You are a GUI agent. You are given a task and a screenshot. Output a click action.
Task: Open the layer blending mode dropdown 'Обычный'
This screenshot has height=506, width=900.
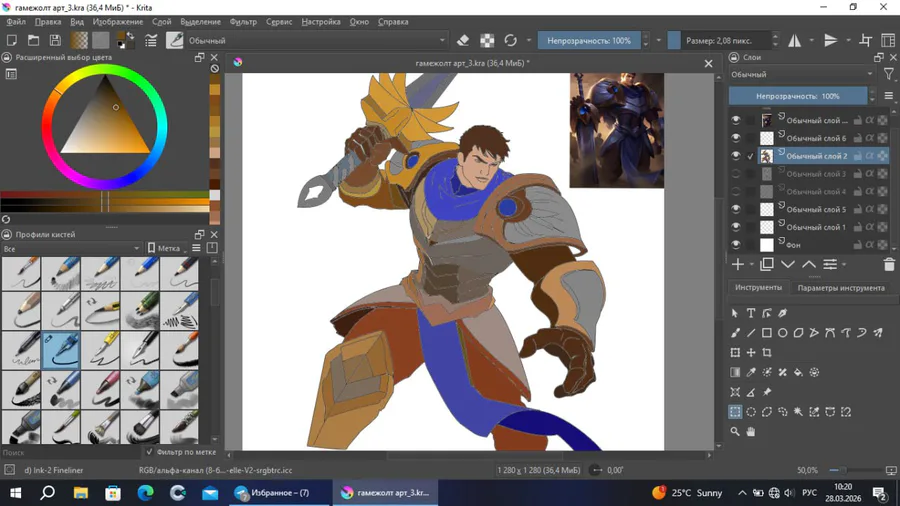pyautogui.click(x=800, y=75)
